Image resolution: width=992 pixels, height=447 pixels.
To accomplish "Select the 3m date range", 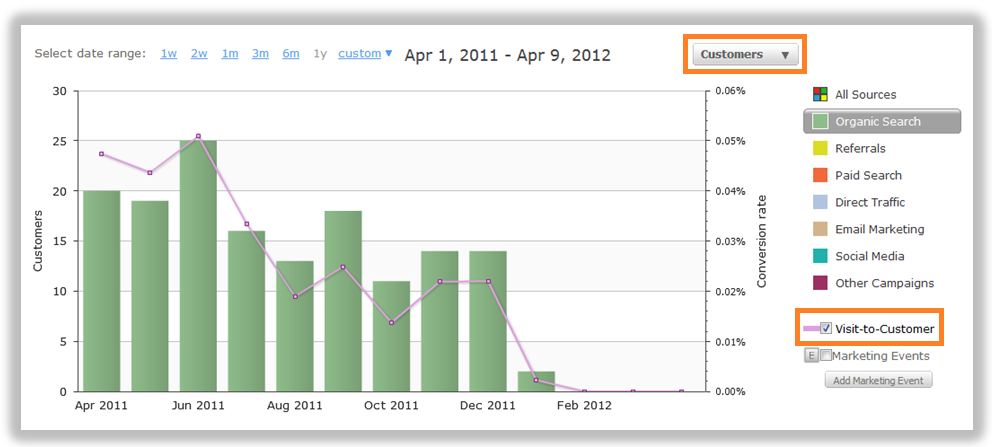I will tap(260, 54).
